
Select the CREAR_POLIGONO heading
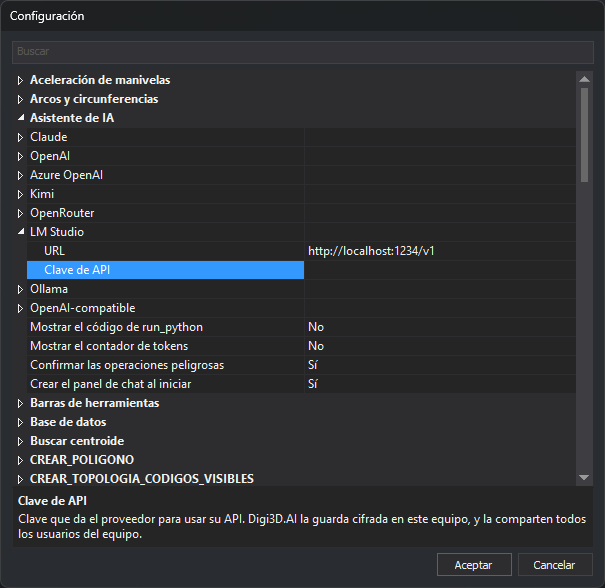[x=82, y=460]
